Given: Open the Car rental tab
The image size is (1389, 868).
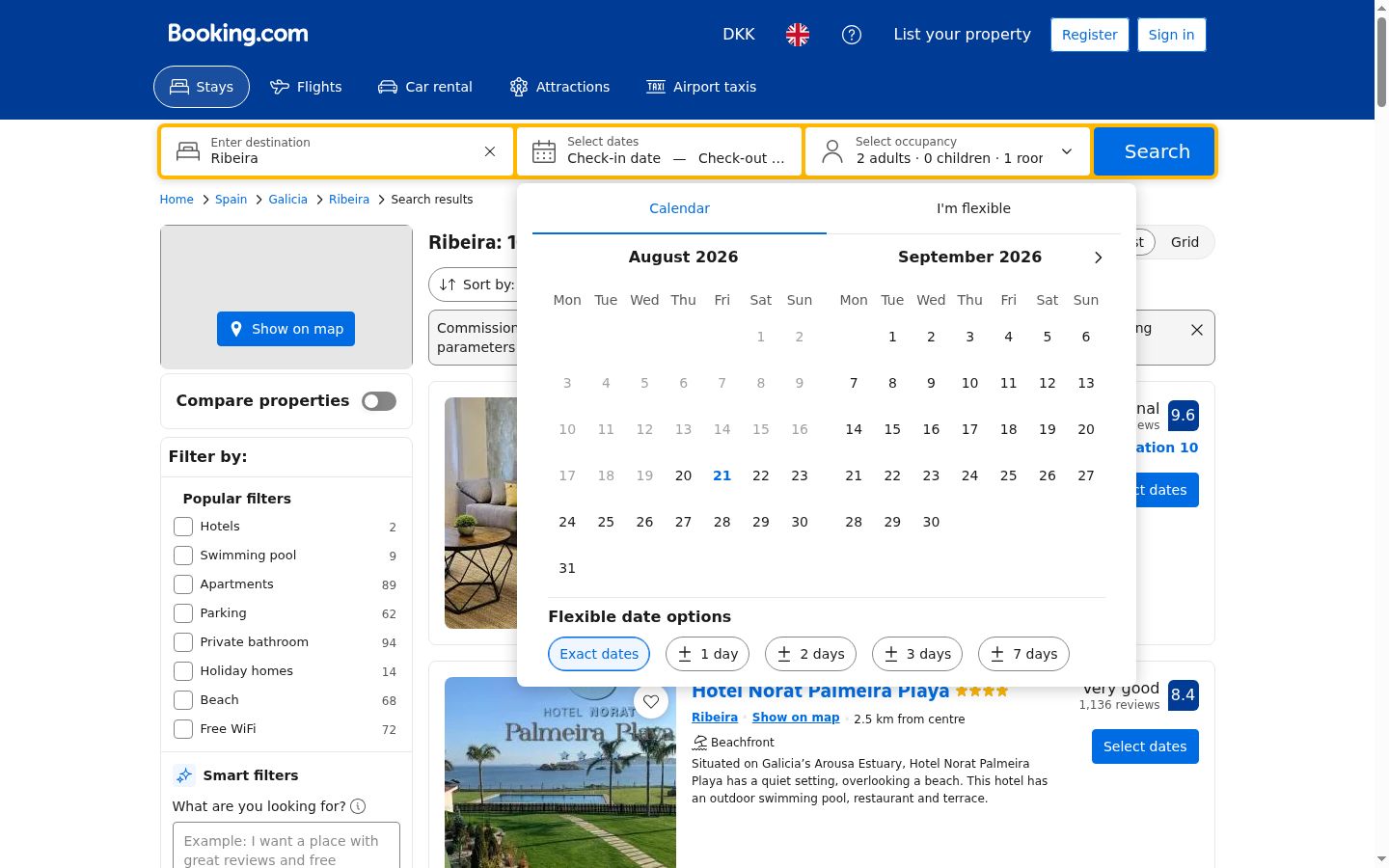Looking at the screenshot, I should click(x=425, y=87).
